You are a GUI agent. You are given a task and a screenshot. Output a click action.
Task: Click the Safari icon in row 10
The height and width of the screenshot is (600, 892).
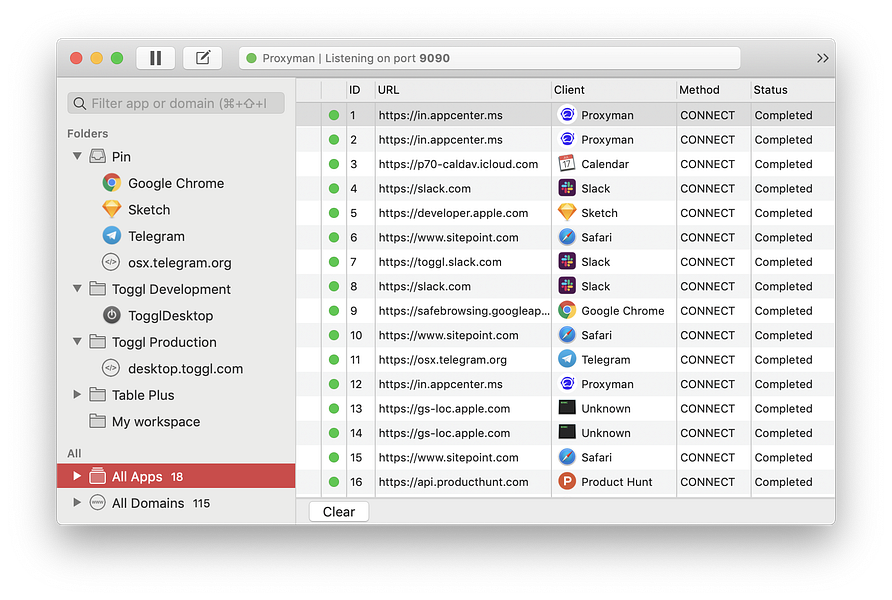coord(567,335)
